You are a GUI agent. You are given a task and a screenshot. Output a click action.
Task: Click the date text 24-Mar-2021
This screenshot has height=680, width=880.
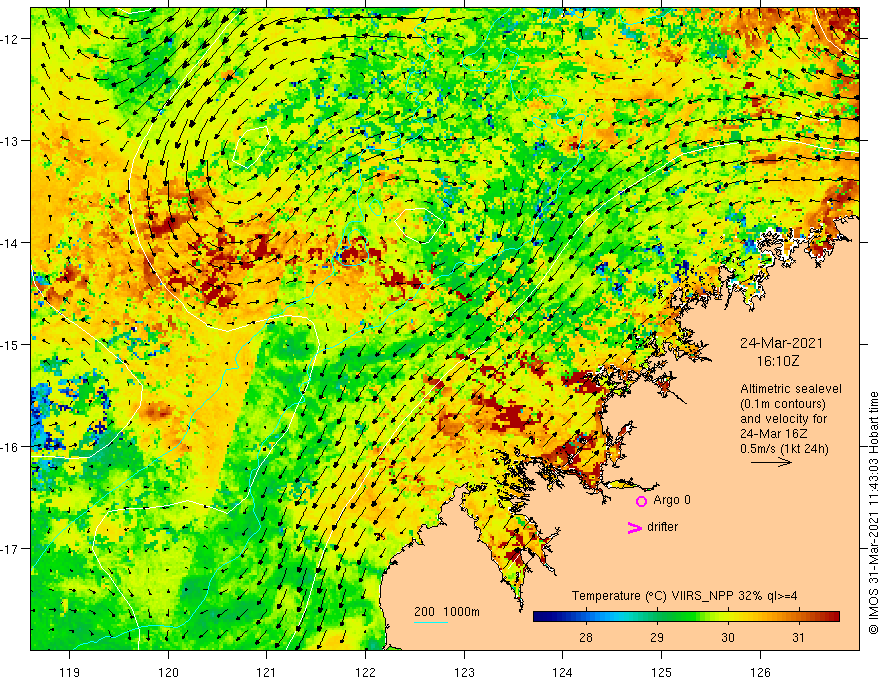[x=781, y=343]
